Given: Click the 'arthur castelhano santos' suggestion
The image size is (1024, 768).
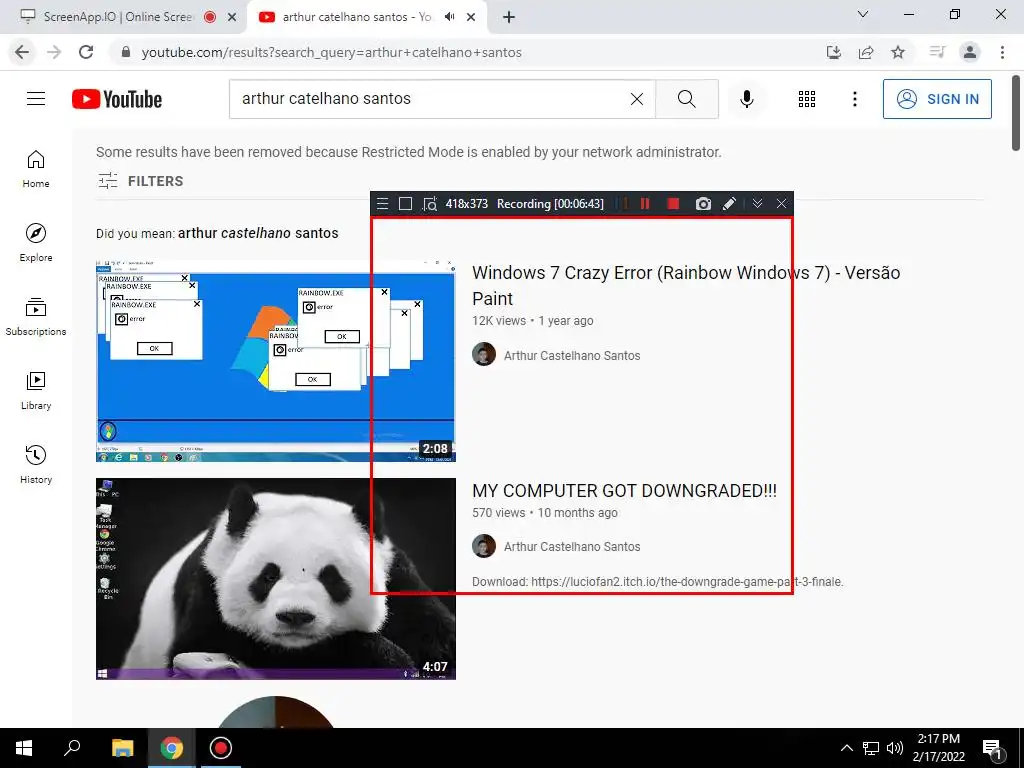Looking at the screenshot, I should [258, 233].
